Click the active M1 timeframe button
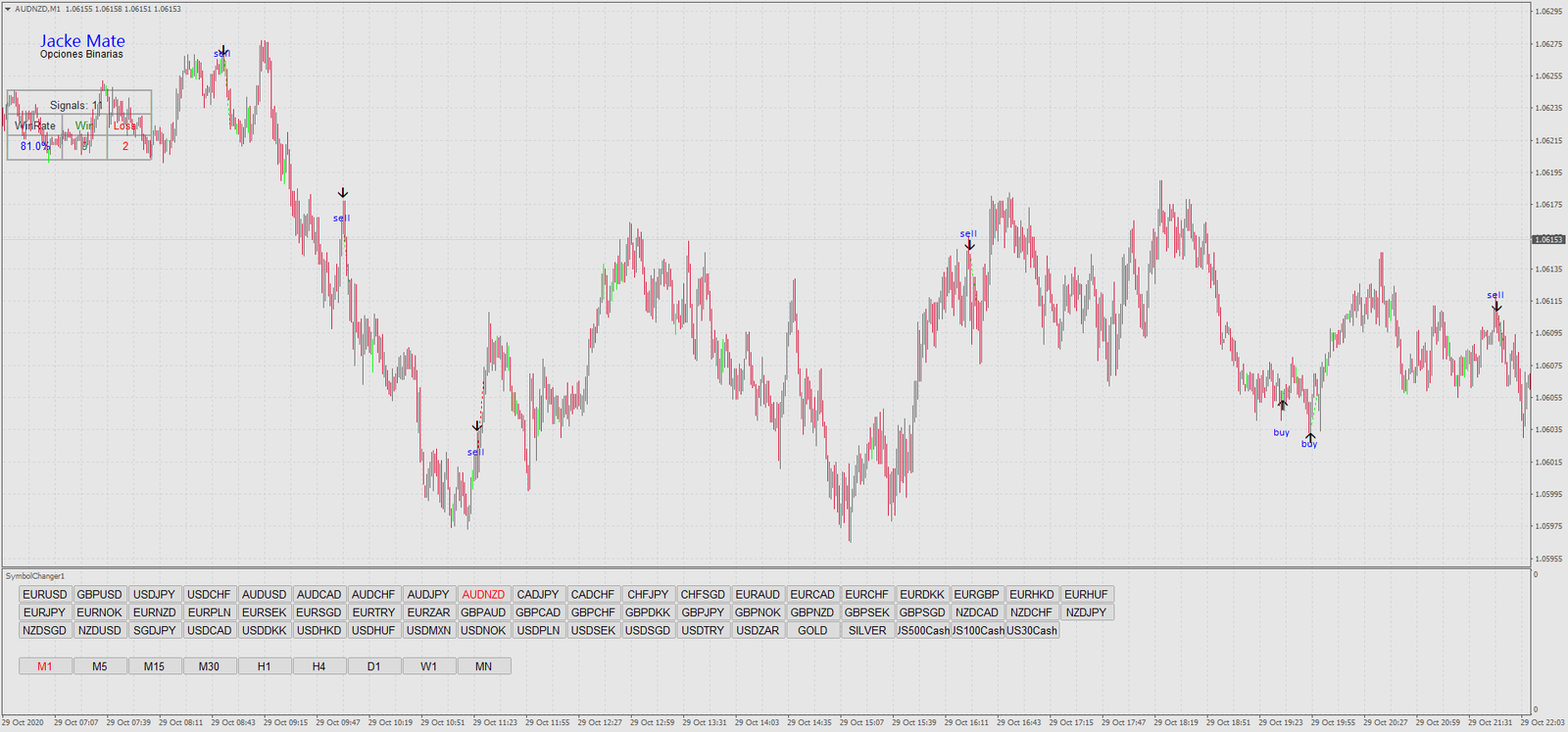Image resolution: width=1568 pixels, height=732 pixels. click(x=45, y=666)
